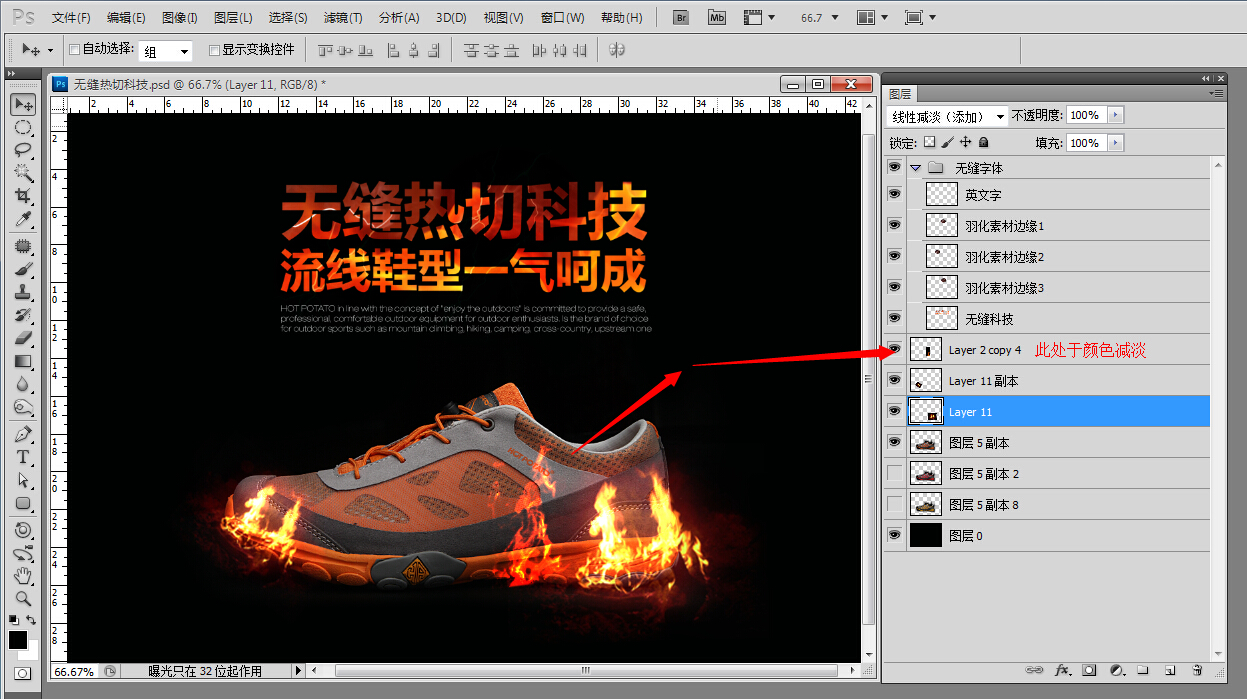Open the 文件(F) menu

(71, 18)
